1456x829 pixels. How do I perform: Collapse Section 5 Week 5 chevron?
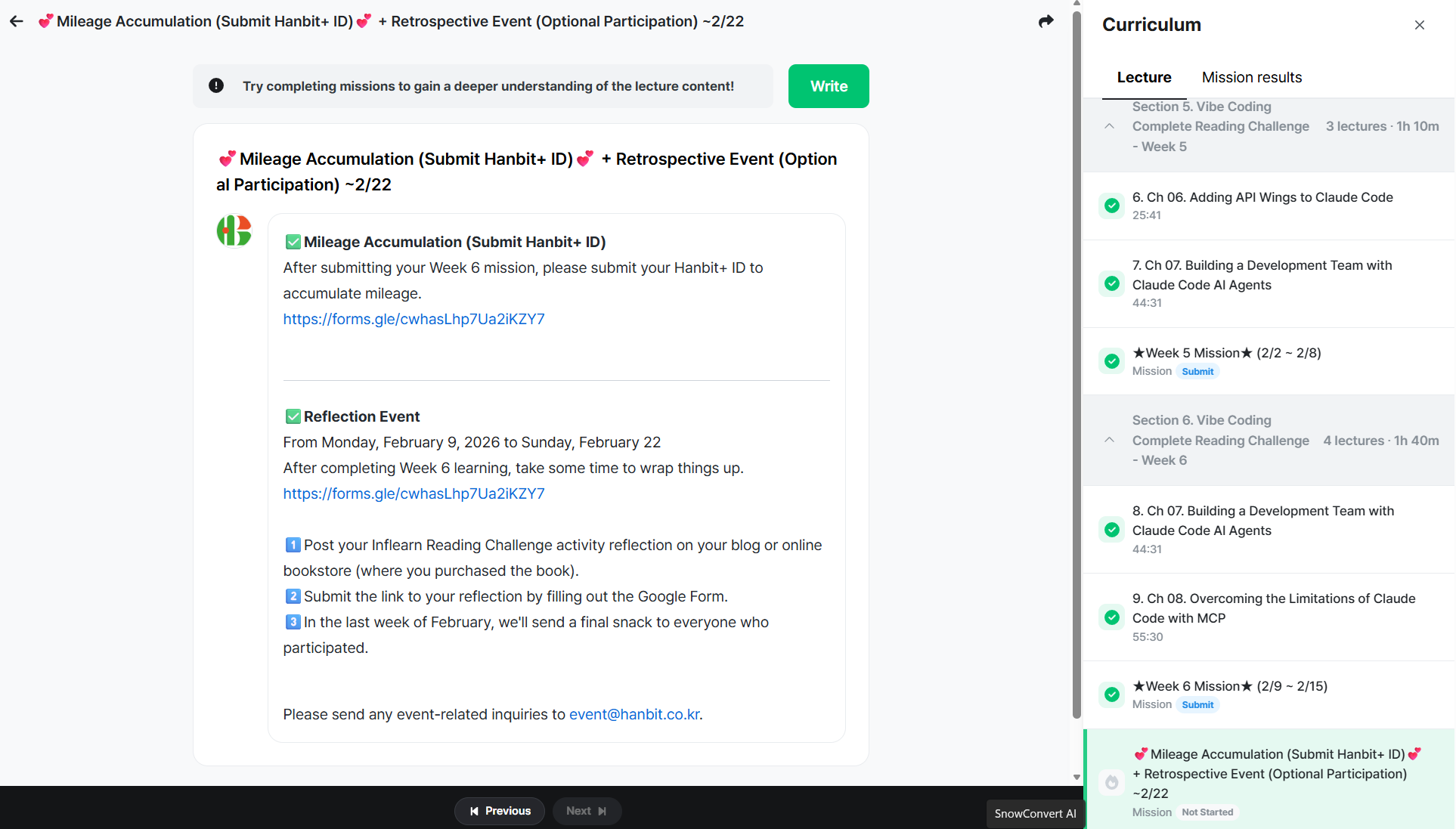(1109, 126)
